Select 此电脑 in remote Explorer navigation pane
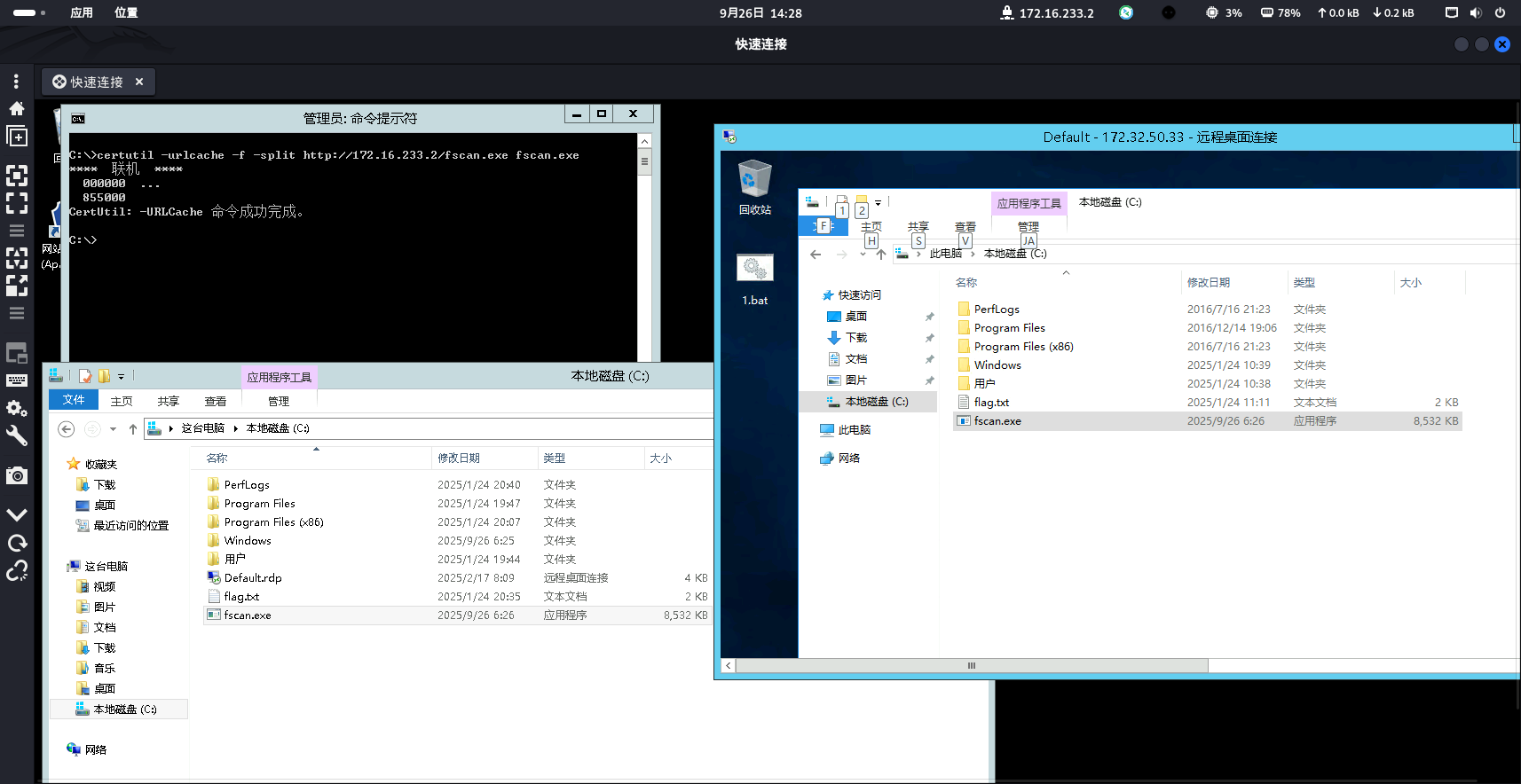1521x784 pixels. tap(846, 429)
